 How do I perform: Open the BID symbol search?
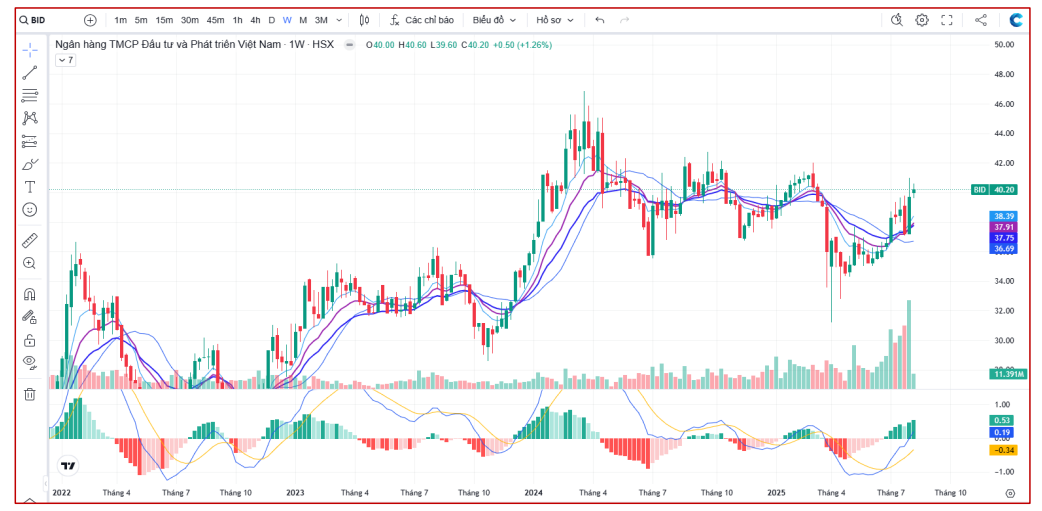[x=33, y=20]
